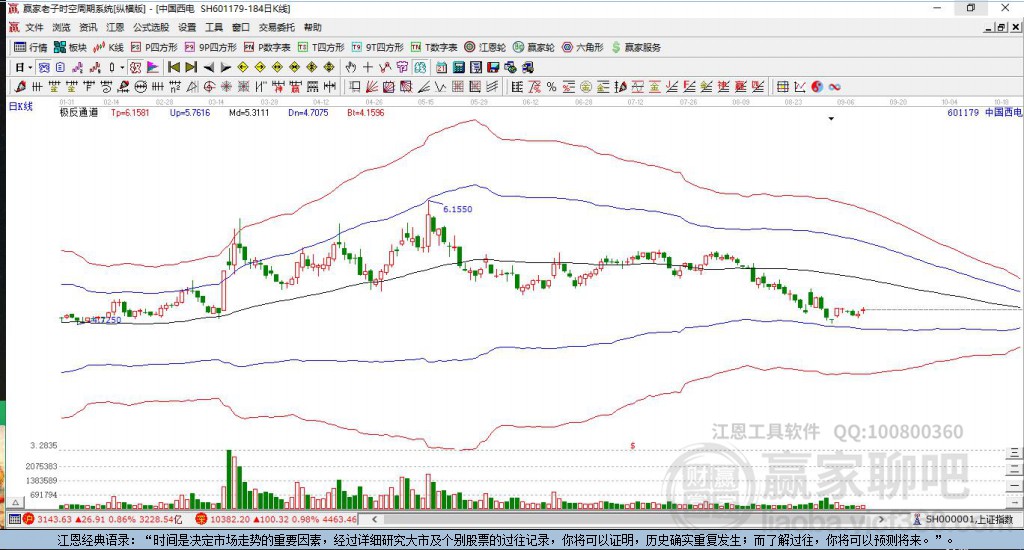Open the calendar date icon

click(441, 67)
